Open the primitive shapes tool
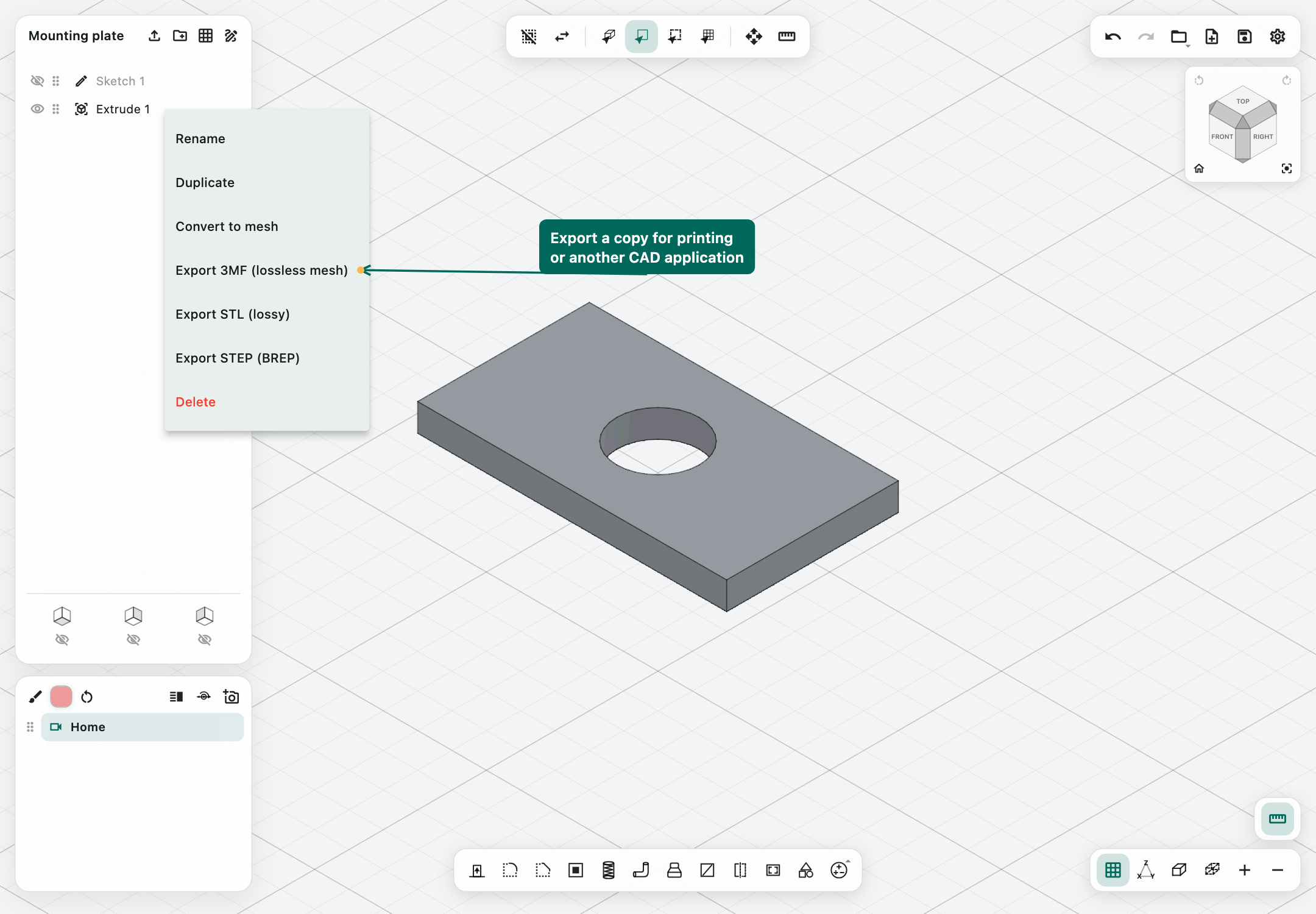 click(806, 870)
